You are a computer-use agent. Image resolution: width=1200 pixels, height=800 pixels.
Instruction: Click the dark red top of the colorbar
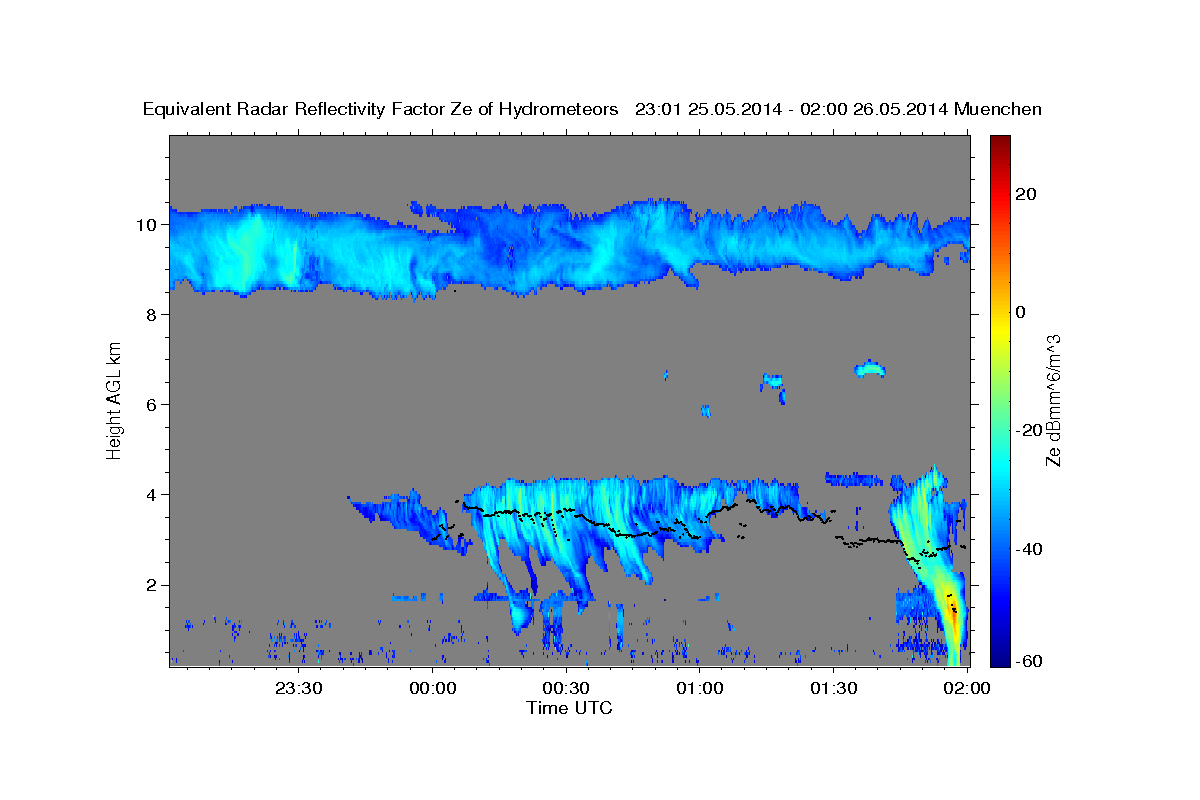(x=1000, y=142)
